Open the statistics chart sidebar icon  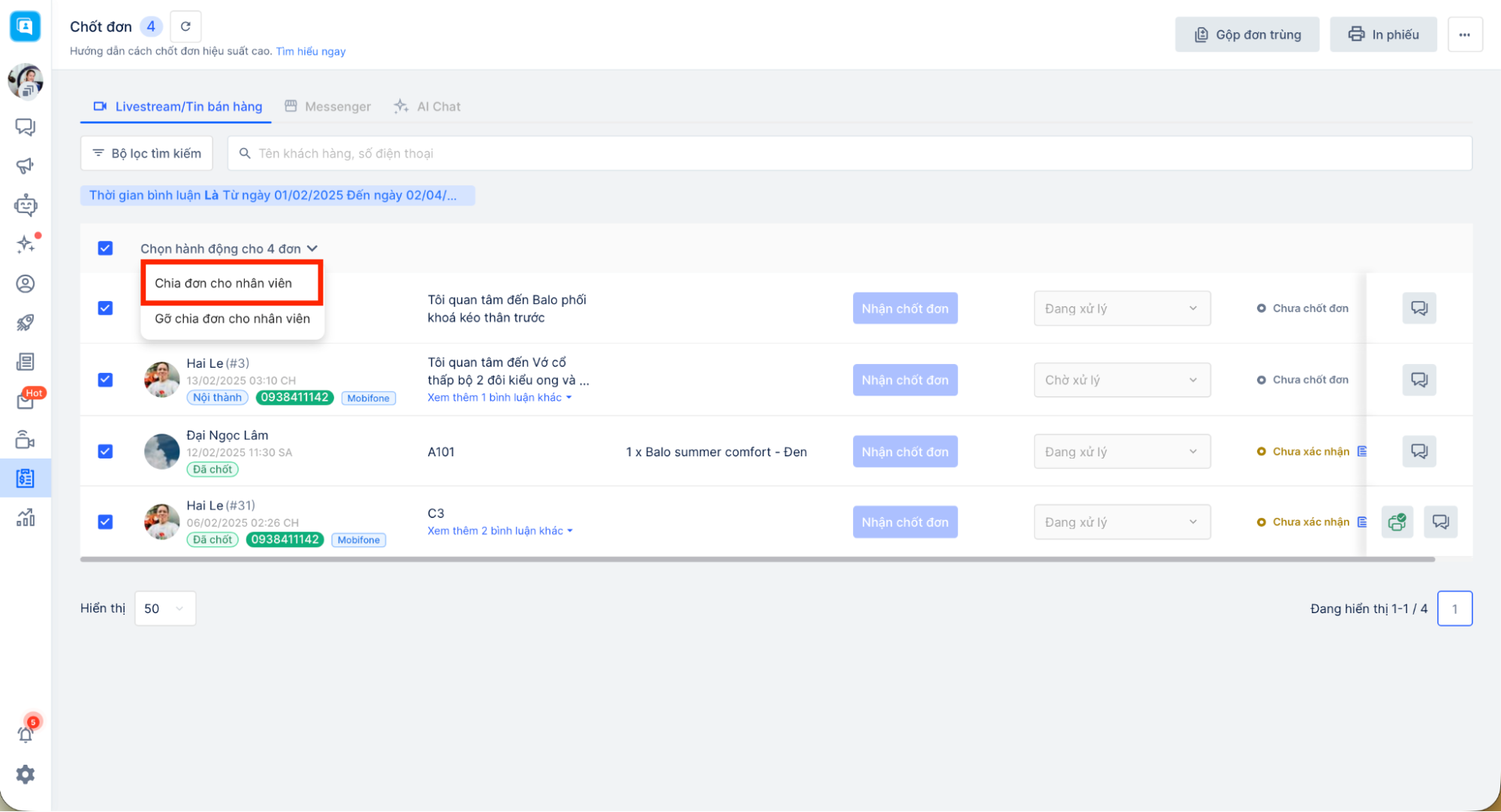(x=26, y=517)
